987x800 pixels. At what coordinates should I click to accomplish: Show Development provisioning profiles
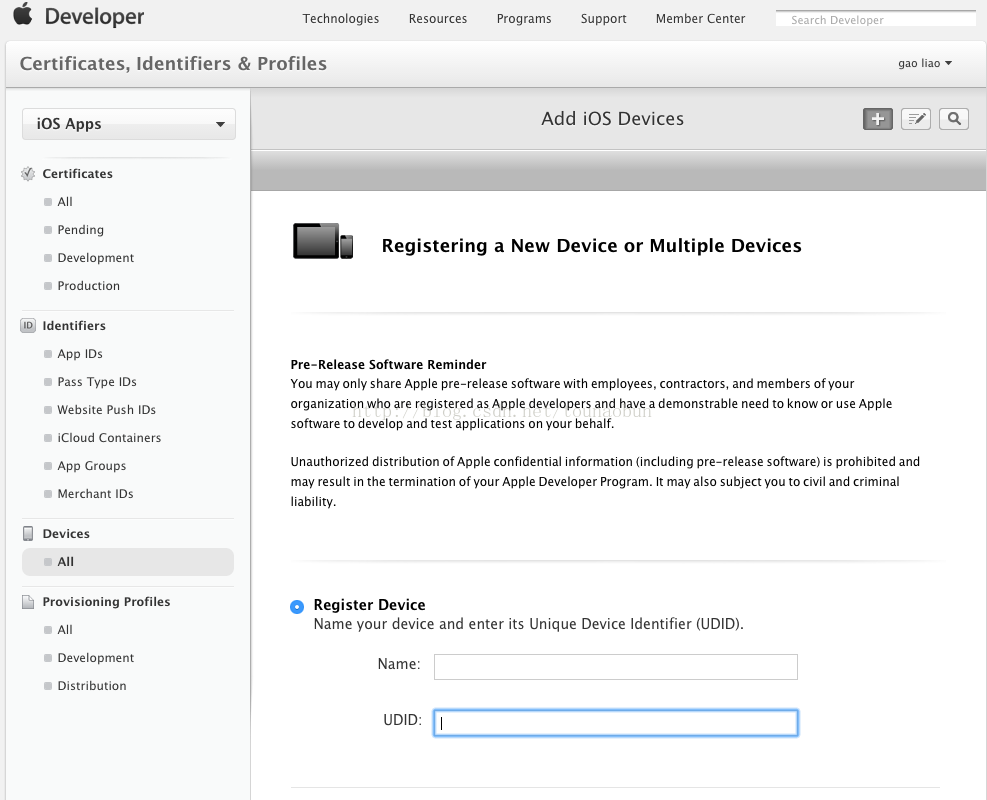click(96, 658)
